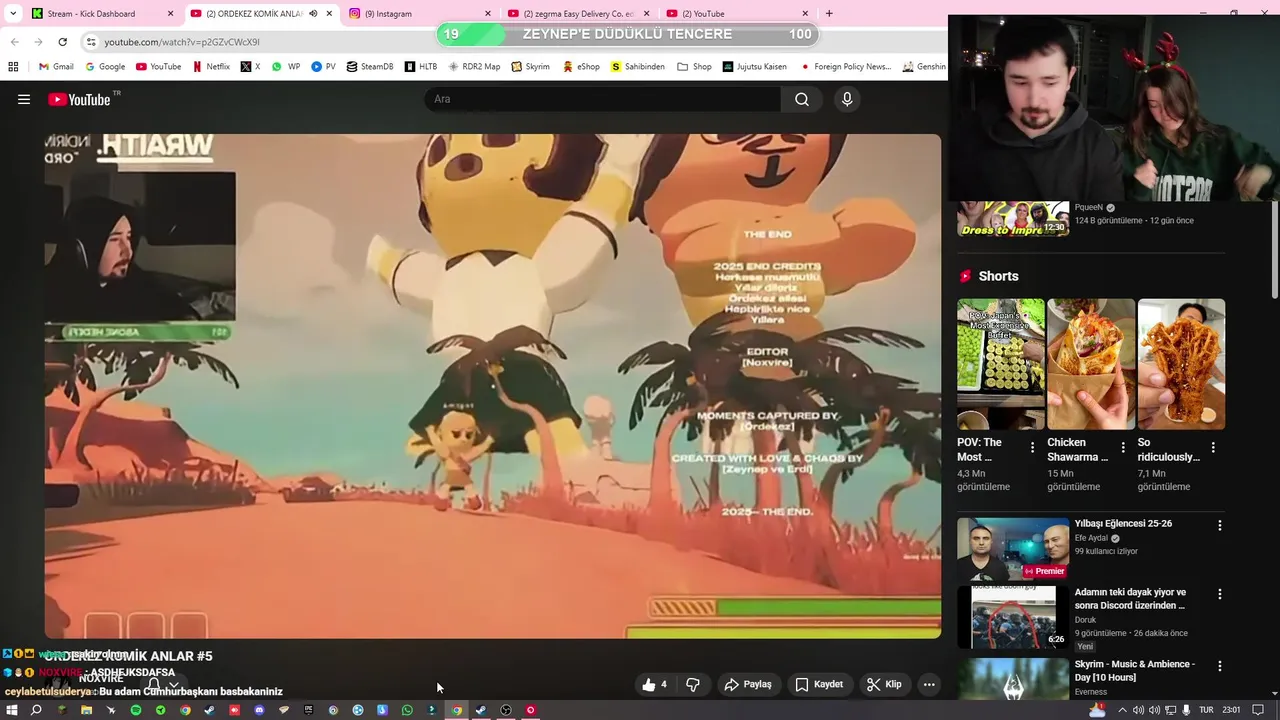Screen dimensions: 1280x720
Task: Open the Chicken Shawarma short
Action: 1091,364
